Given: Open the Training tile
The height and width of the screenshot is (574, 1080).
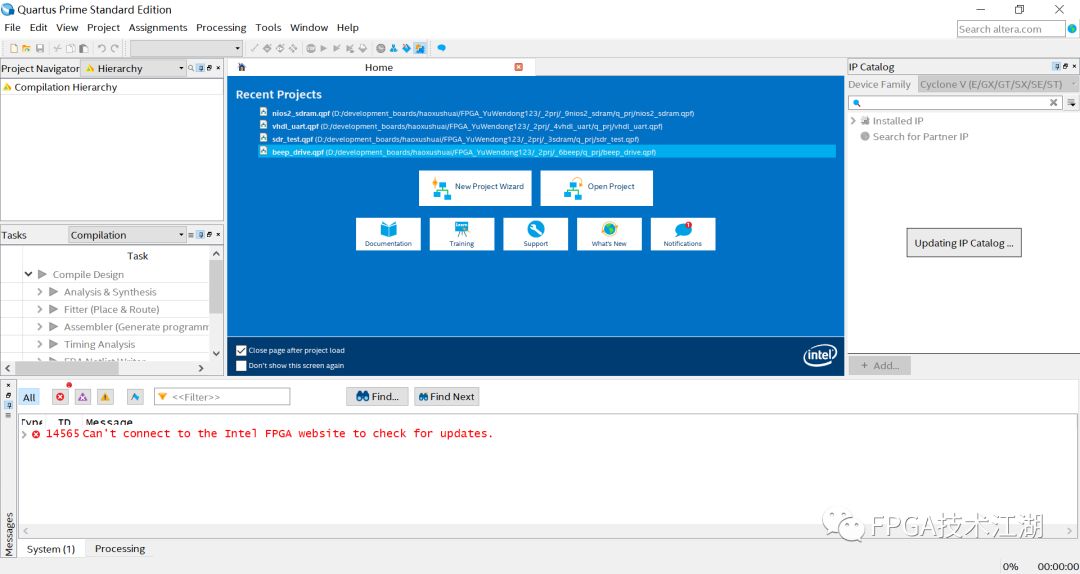Looking at the screenshot, I should (462, 234).
